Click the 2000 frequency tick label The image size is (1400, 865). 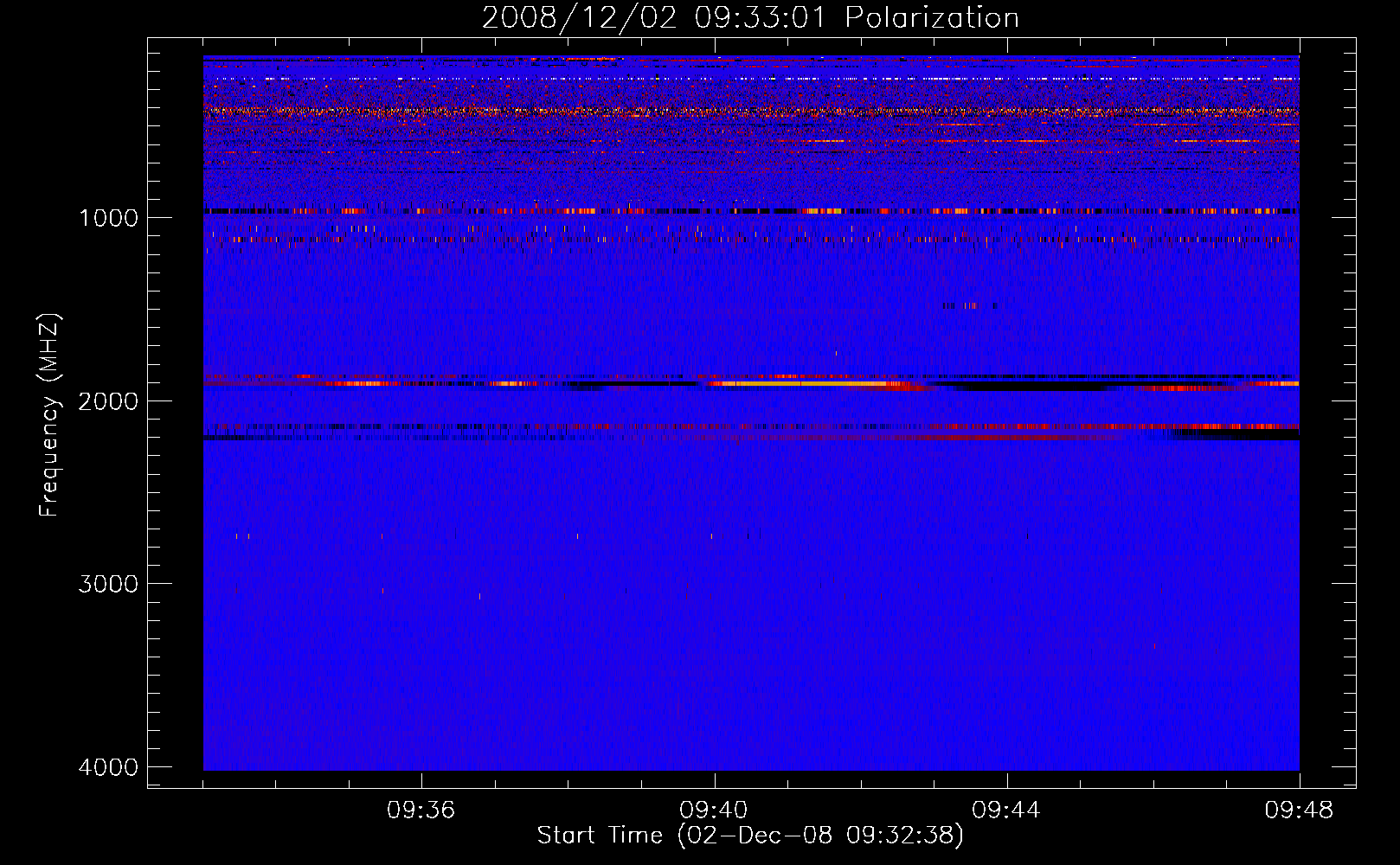[108, 401]
